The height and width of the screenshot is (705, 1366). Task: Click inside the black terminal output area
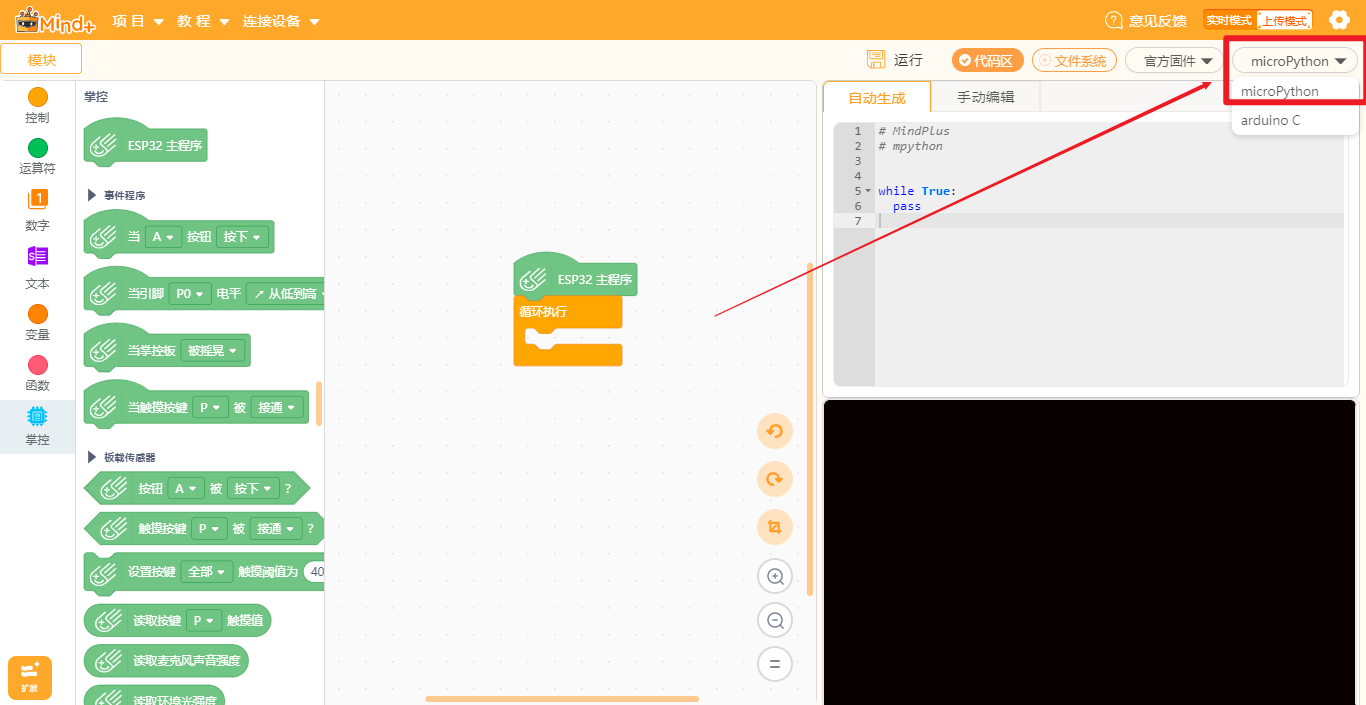coord(1089,552)
